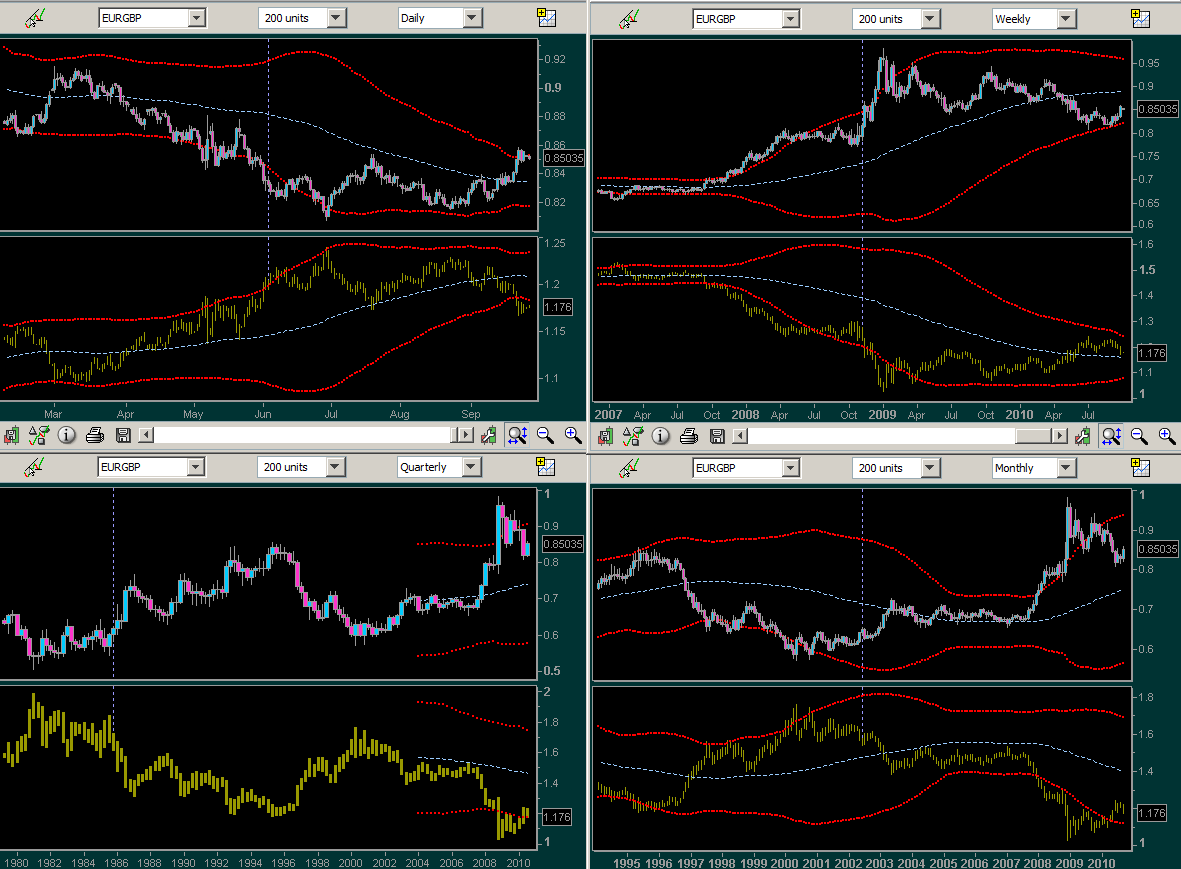This screenshot has height=869, width=1181.
Task: Open the 200 units dropdown in the Quarterly panel
Action: pyautogui.click(x=336, y=467)
